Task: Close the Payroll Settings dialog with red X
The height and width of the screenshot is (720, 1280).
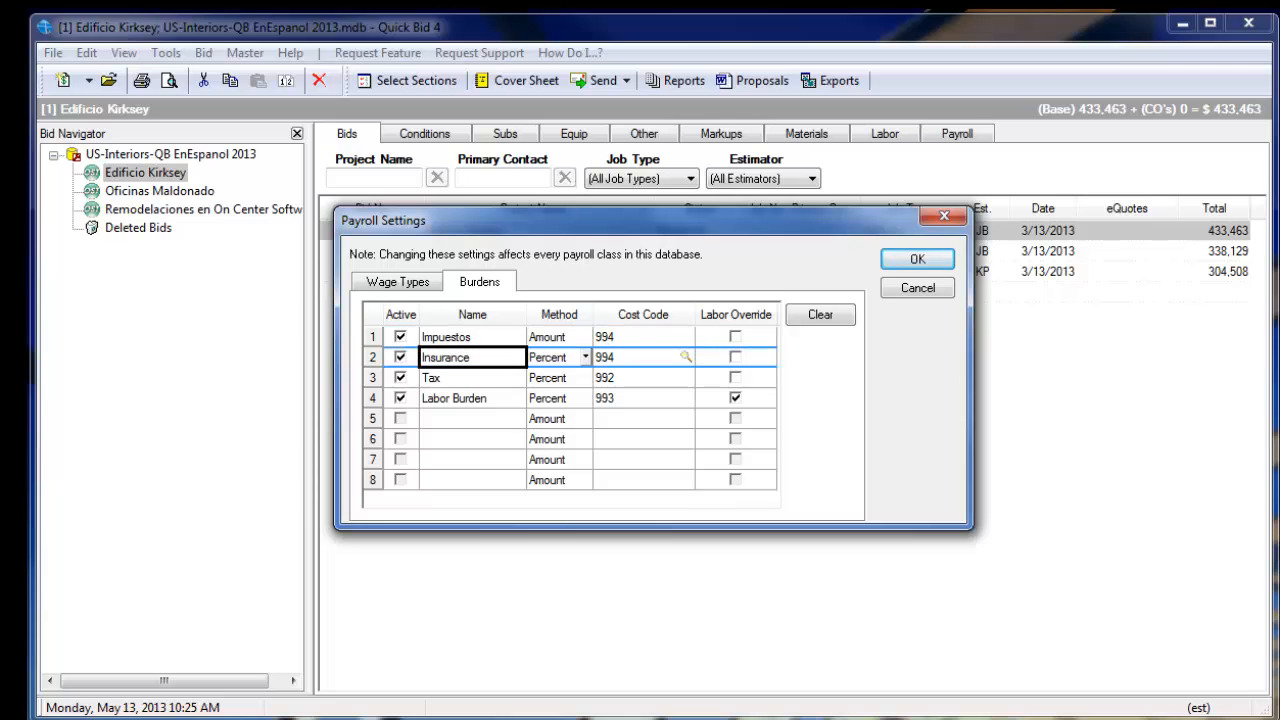Action: [x=943, y=216]
